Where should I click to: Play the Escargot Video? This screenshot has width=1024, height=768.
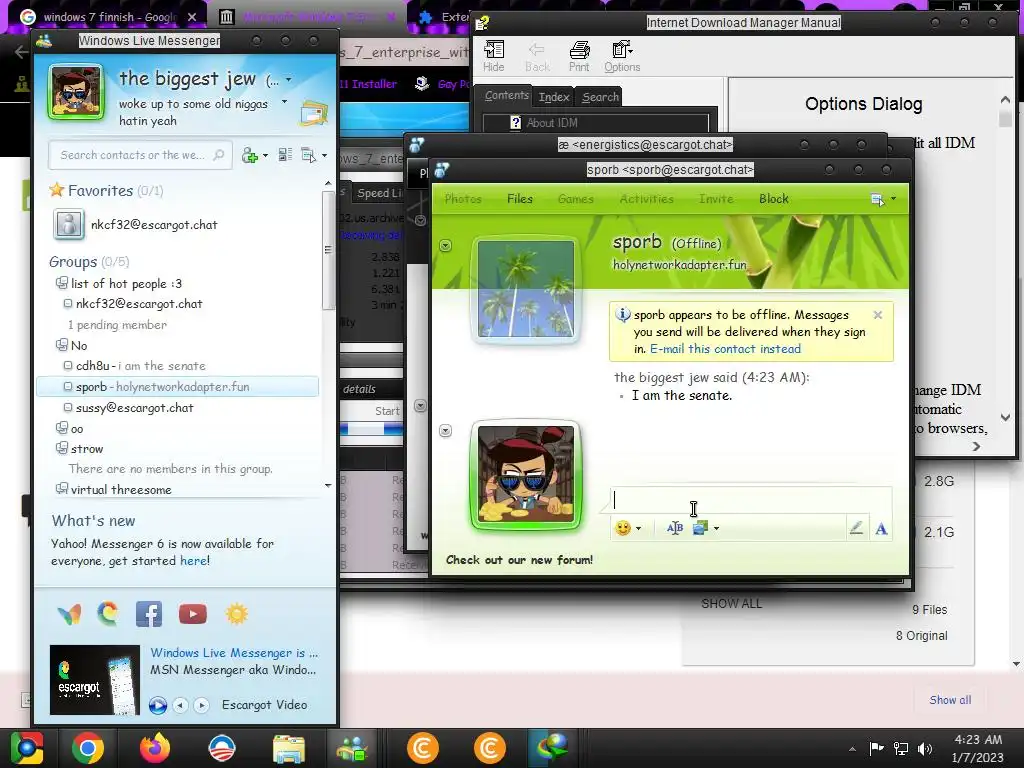click(157, 705)
